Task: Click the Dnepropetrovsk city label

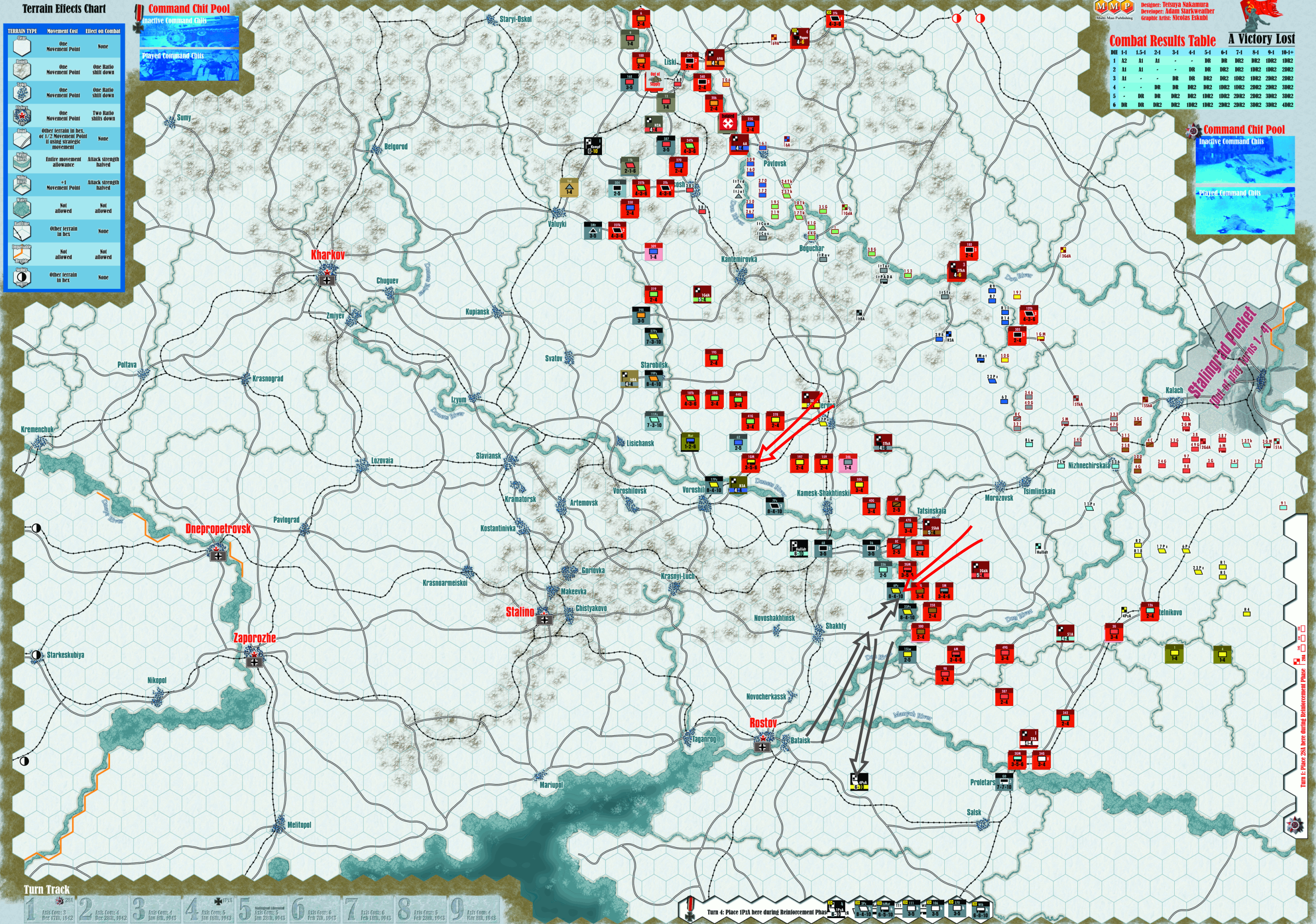Action: (x=218, y=529)
